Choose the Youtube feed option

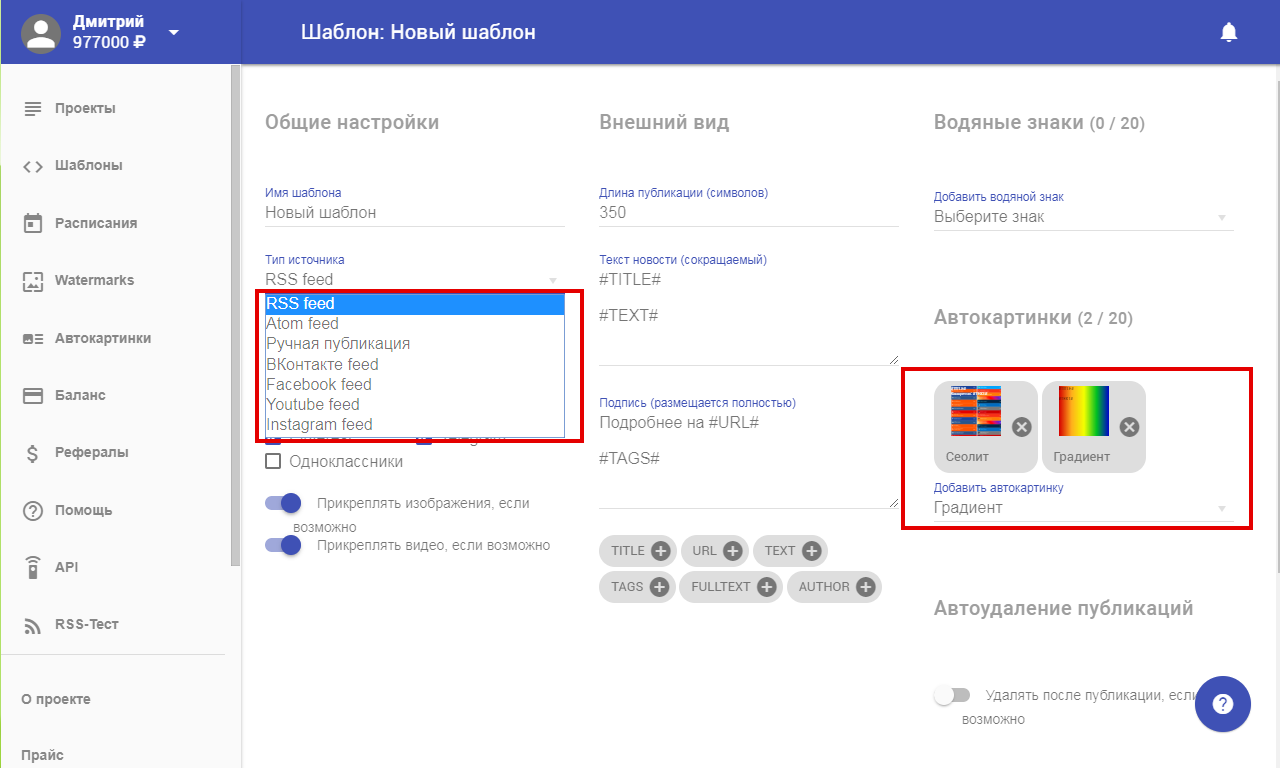[313, 404]
